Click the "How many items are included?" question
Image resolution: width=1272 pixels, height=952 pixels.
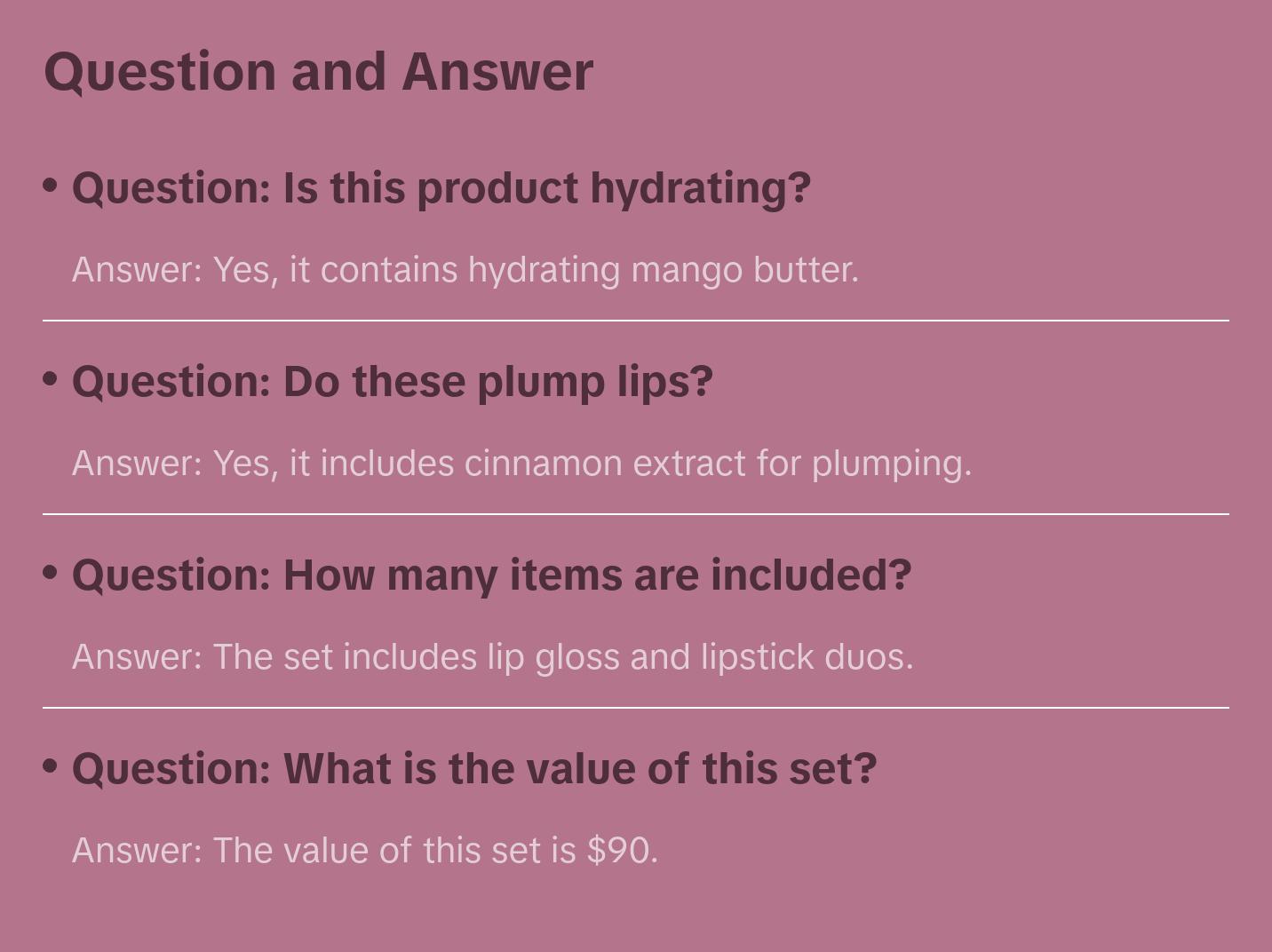(491, 575)
